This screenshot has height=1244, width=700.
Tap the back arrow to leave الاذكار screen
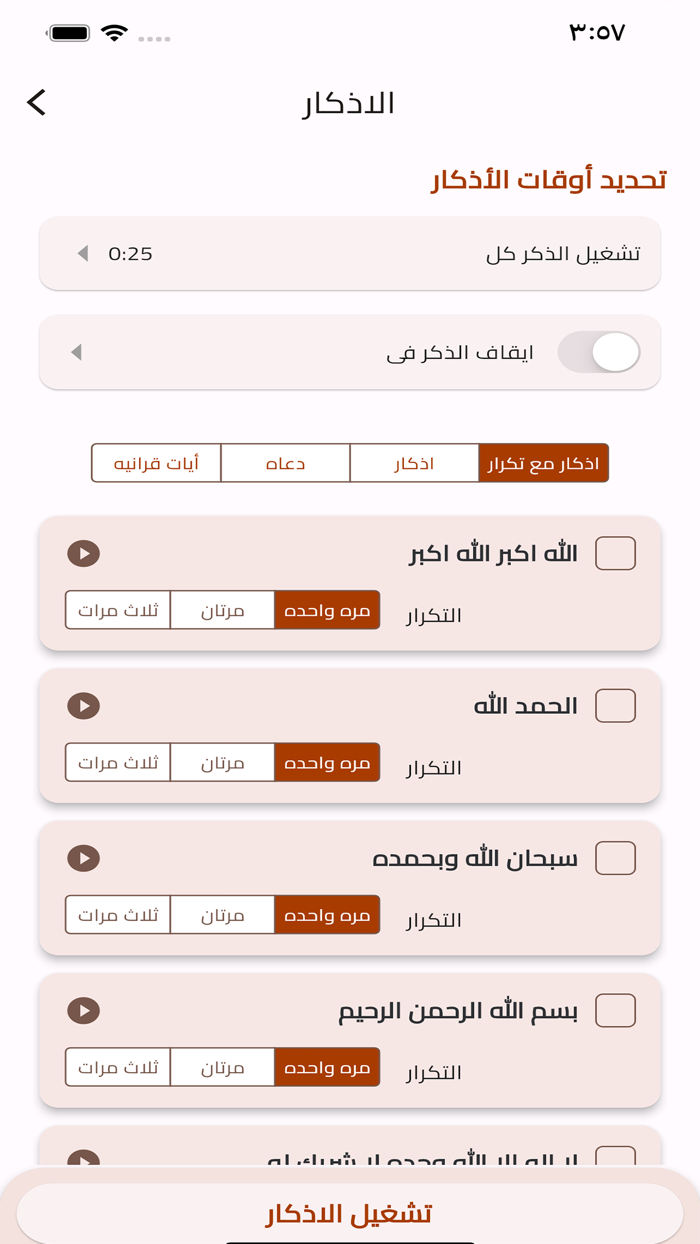coord(36,103)
